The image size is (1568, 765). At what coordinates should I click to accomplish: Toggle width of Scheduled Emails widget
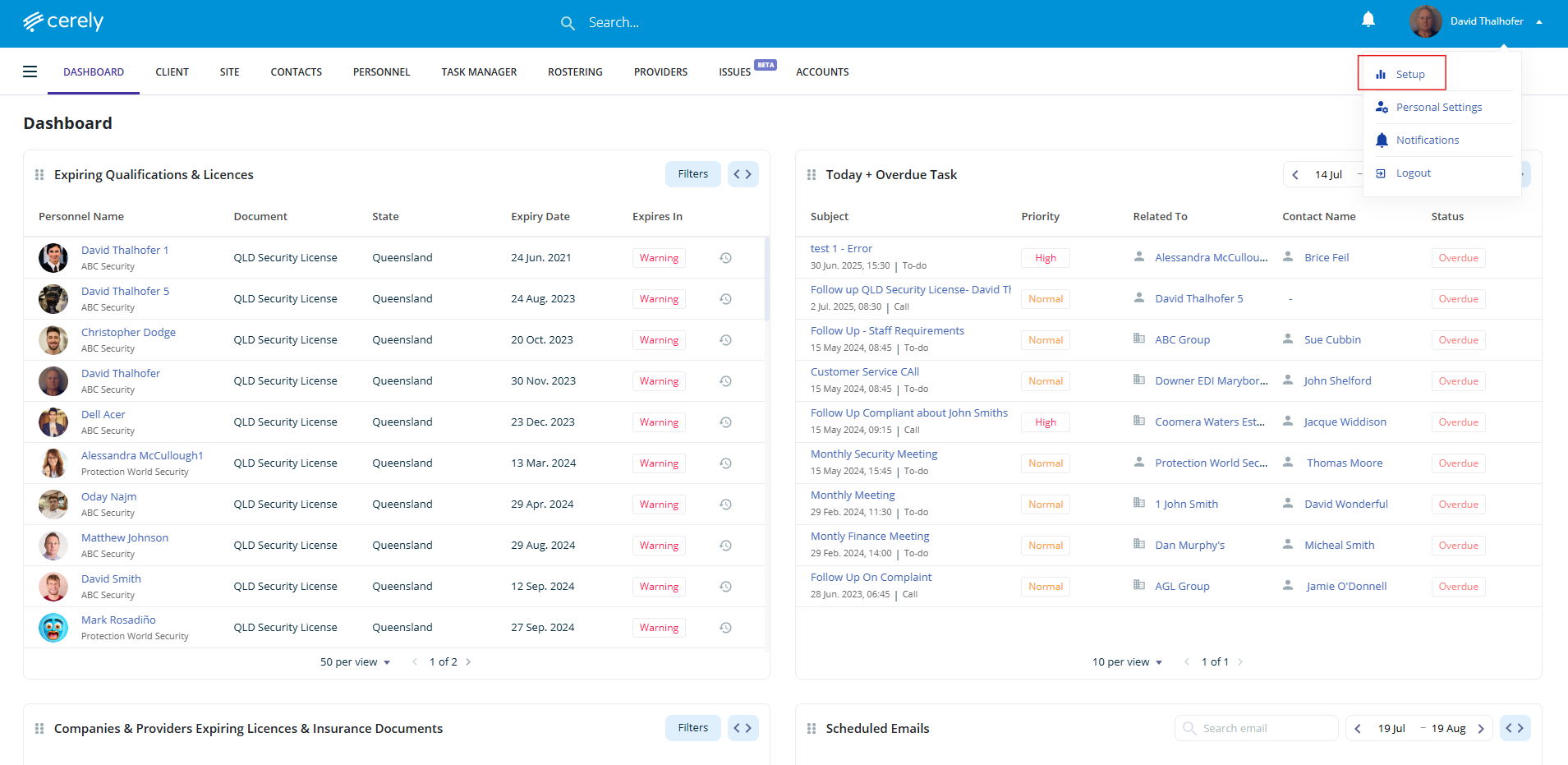[x=1515, y=728]
